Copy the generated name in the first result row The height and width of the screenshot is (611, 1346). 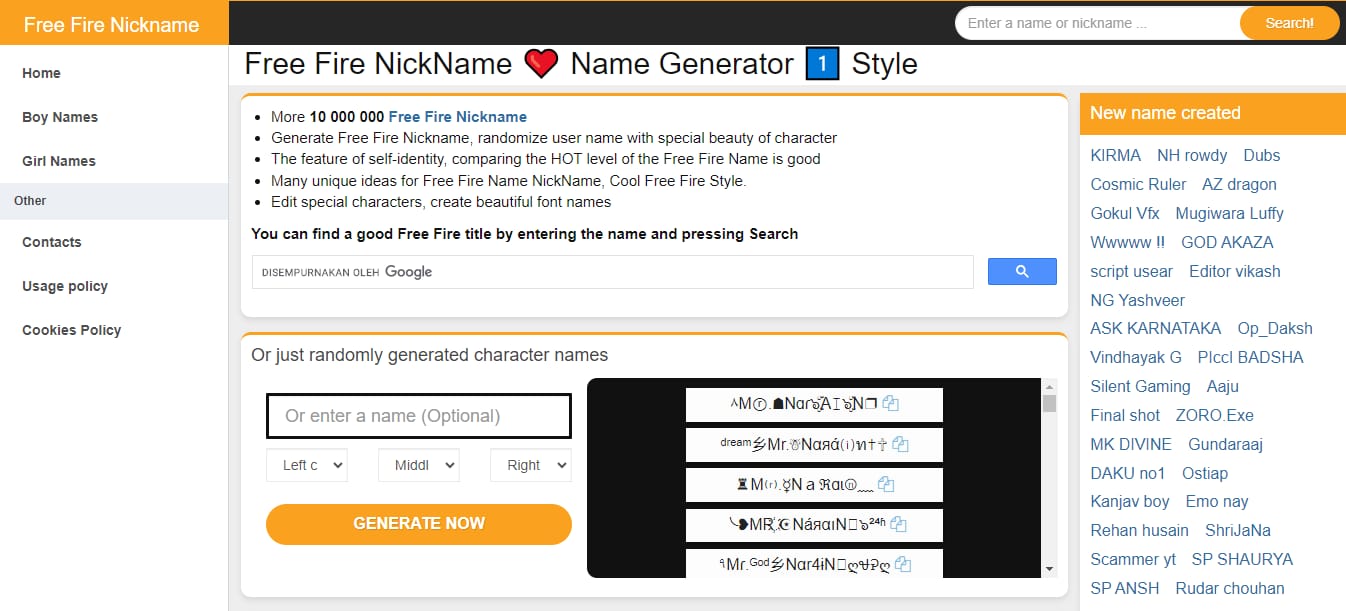pos(891,404)
